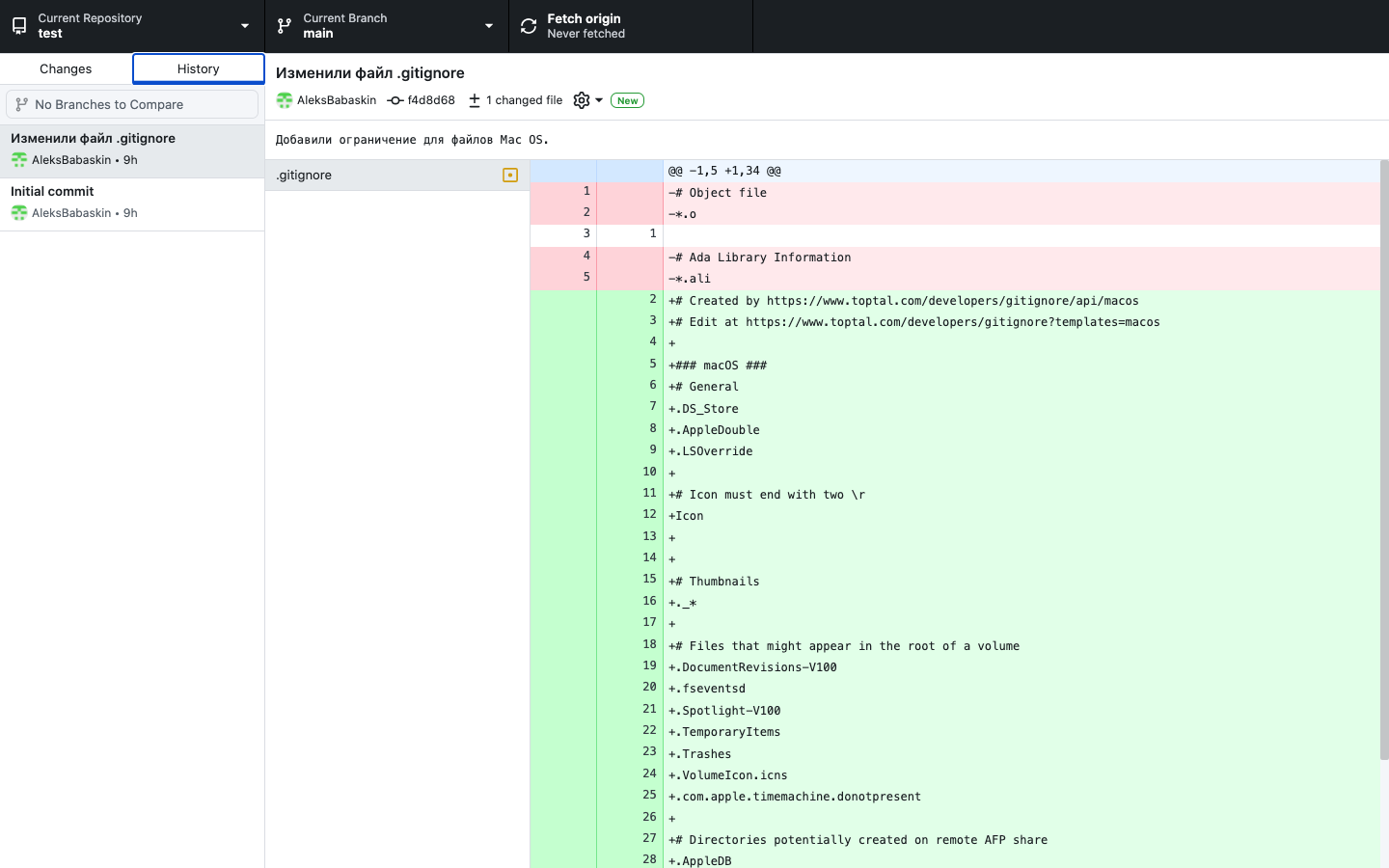1389x868 pixels.
Task: Click the repository icon in Current Repository
Action: click(x=19, y=26)
